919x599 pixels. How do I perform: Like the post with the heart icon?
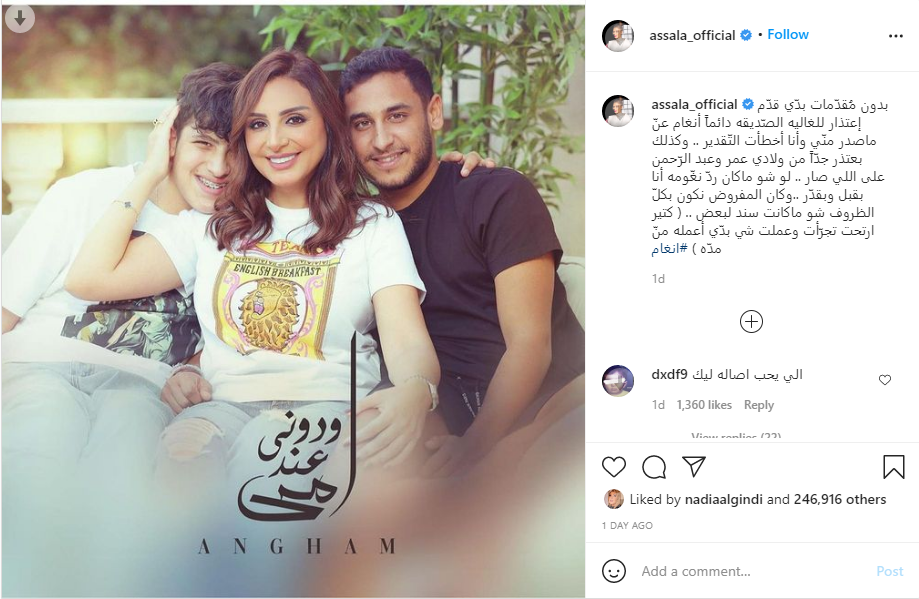tap(614, 467)
